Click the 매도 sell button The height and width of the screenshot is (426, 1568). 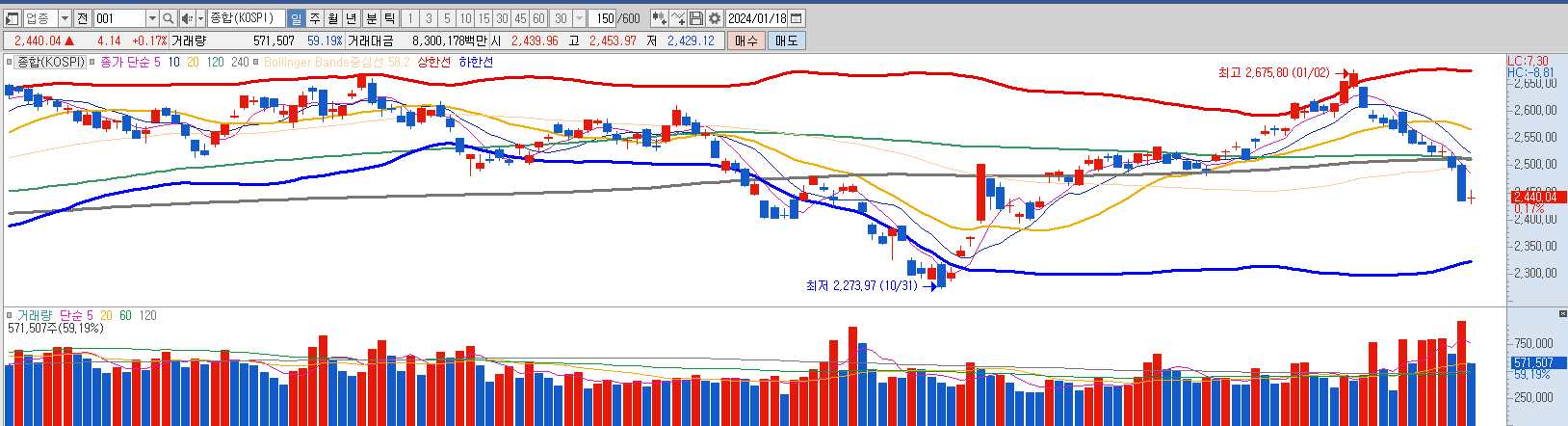point(786,40)
